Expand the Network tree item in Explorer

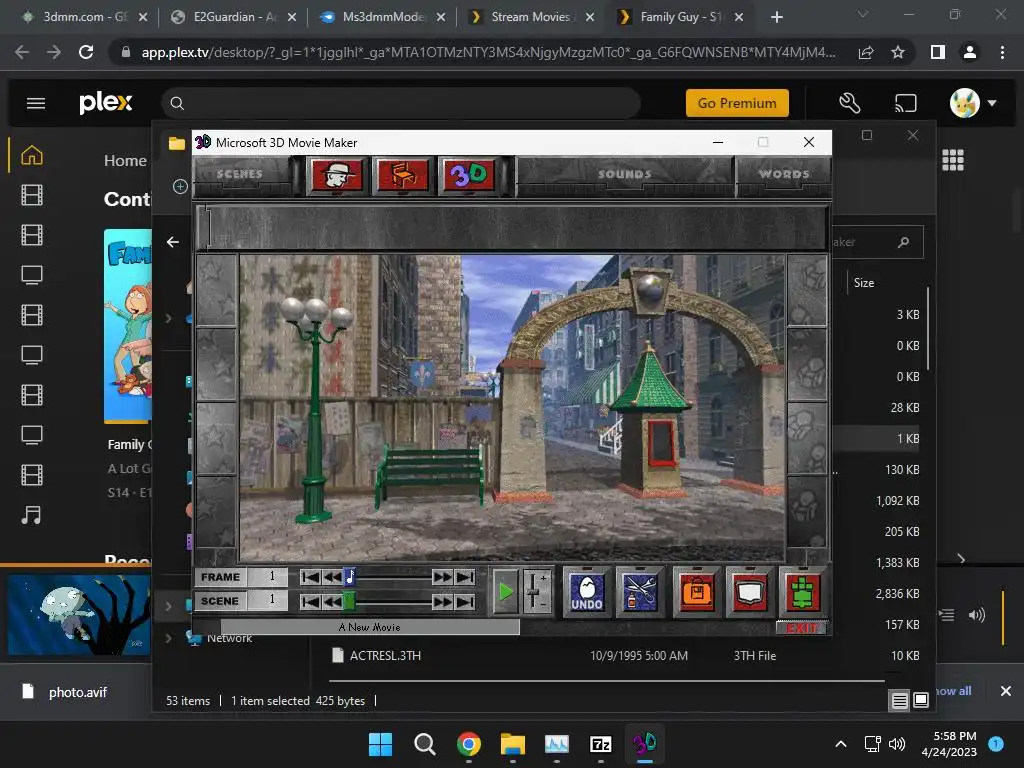[168, 637]
